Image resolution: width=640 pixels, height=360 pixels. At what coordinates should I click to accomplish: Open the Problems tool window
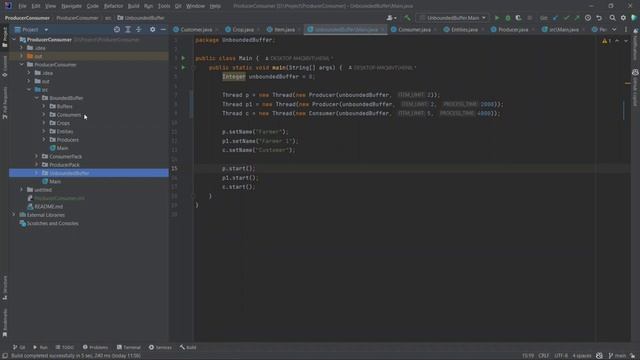(x=96, y=347)
